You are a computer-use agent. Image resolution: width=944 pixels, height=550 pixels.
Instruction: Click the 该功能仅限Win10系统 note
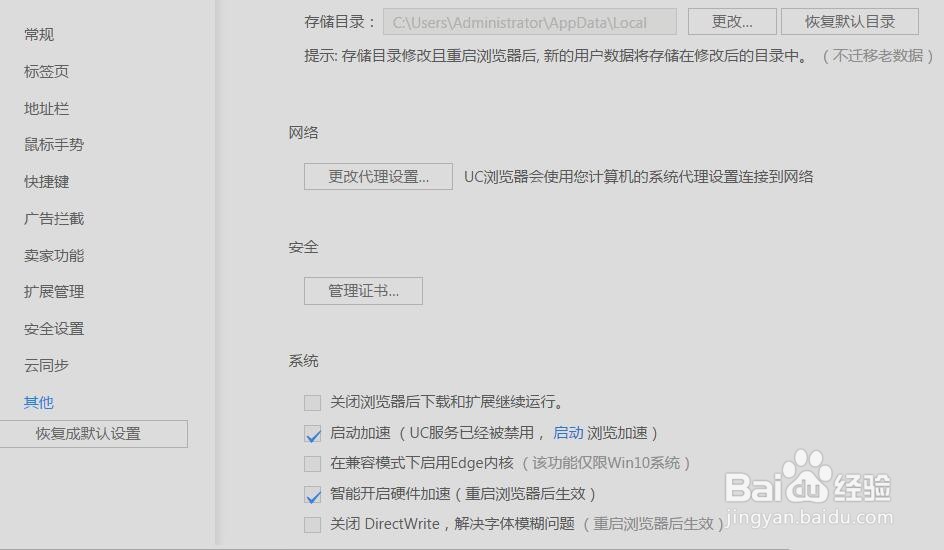(606, 463)
